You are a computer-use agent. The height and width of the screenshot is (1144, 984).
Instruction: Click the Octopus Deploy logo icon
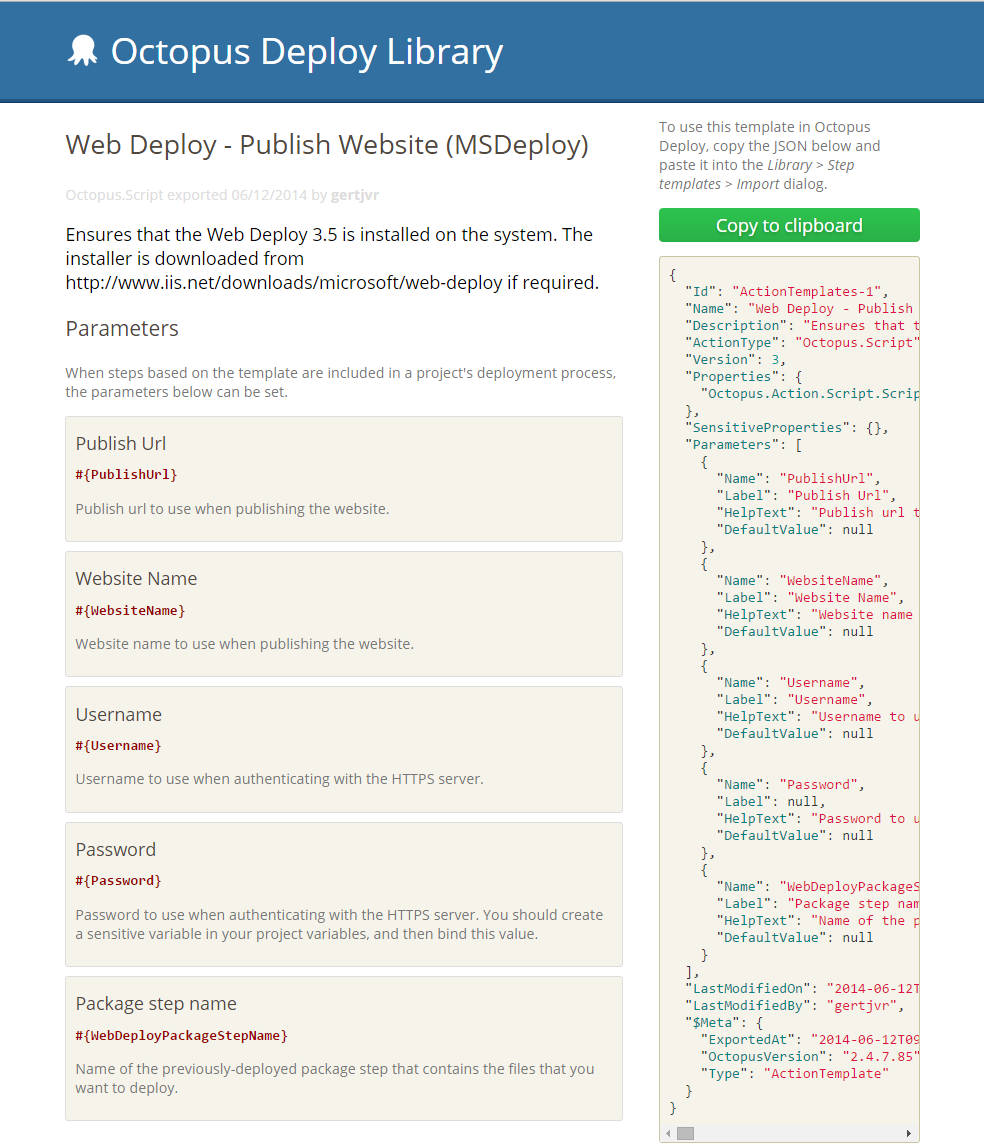tap(84, 50)
